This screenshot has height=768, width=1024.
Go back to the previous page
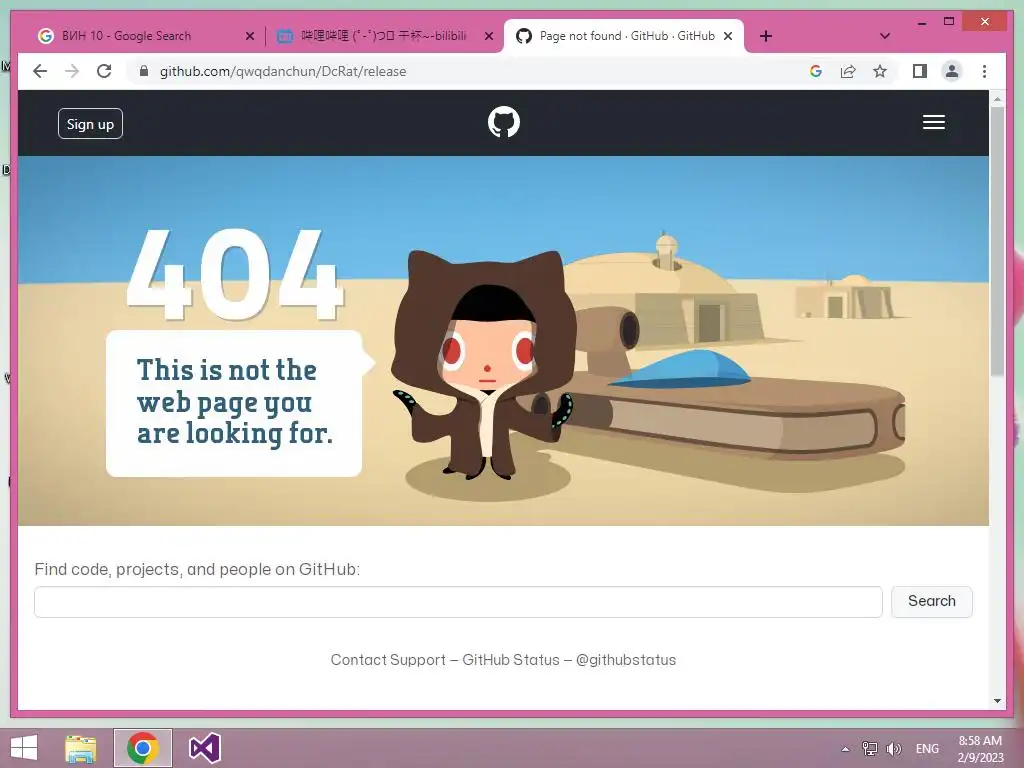pyautogui.click(x=40, y=71)
